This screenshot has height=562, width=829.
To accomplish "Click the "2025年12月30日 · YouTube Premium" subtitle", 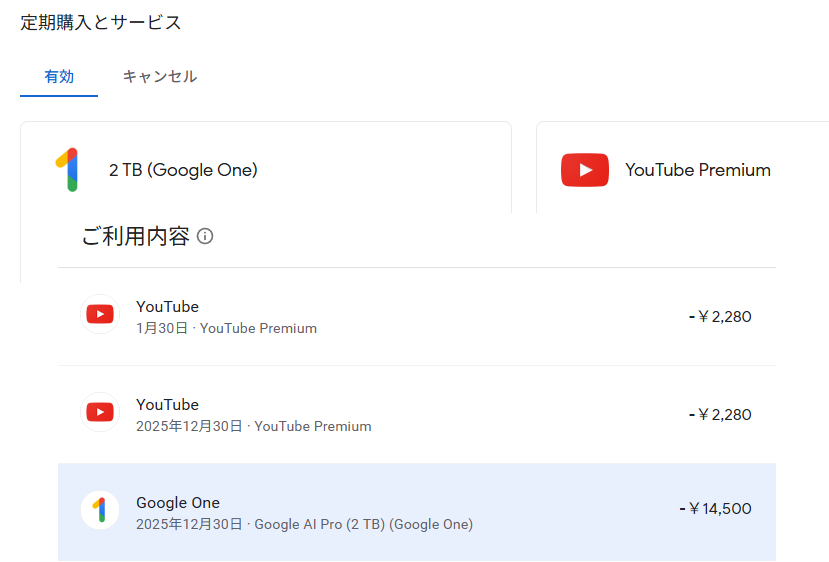I will point(253,426).
